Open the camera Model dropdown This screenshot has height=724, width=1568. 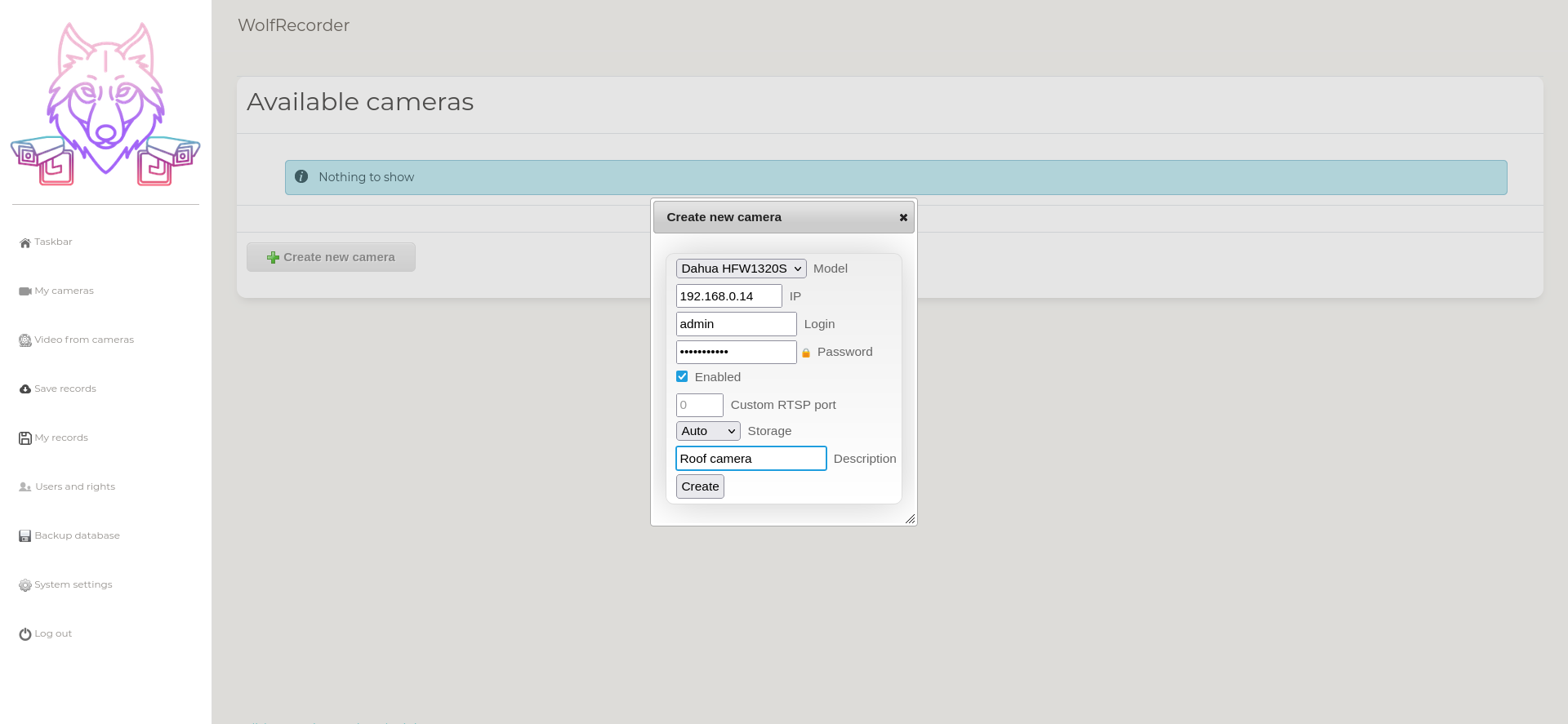(x=741, y=269)
